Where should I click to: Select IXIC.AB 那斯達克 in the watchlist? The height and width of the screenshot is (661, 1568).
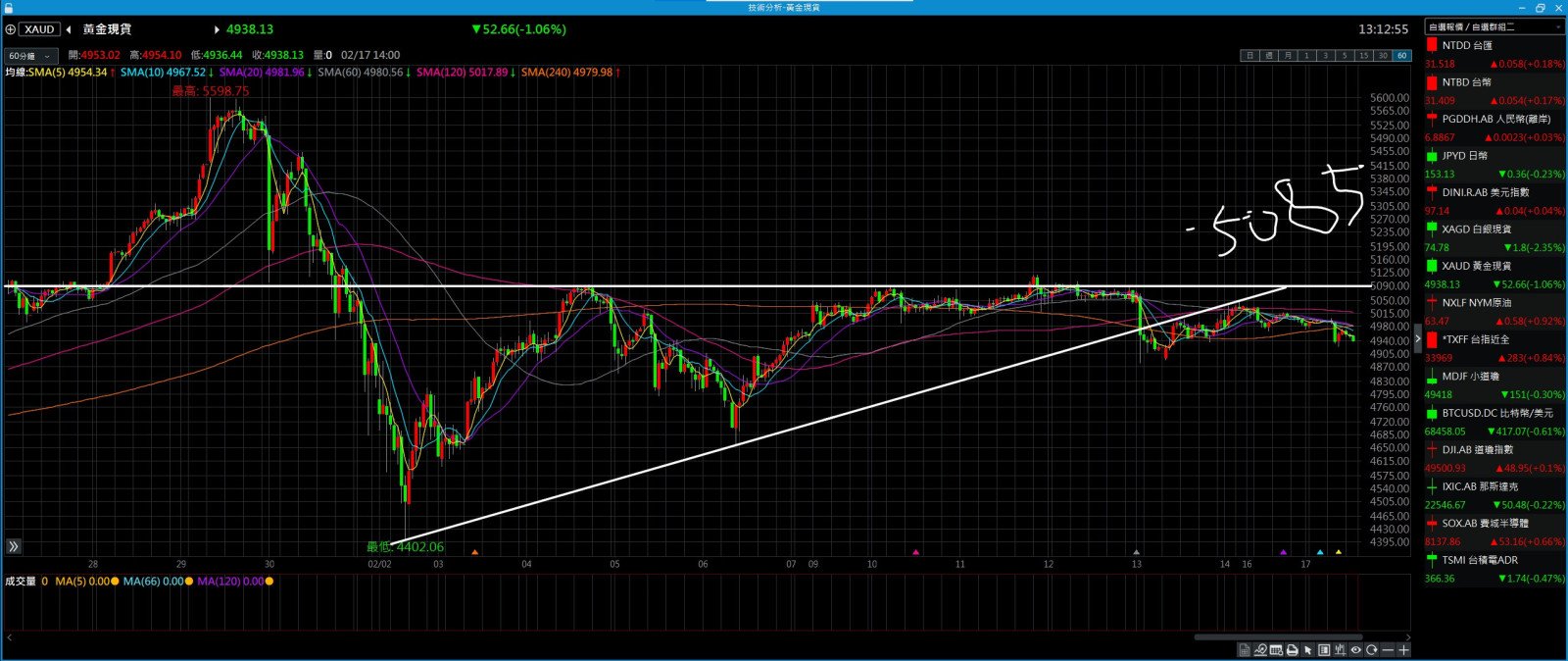1494,495
